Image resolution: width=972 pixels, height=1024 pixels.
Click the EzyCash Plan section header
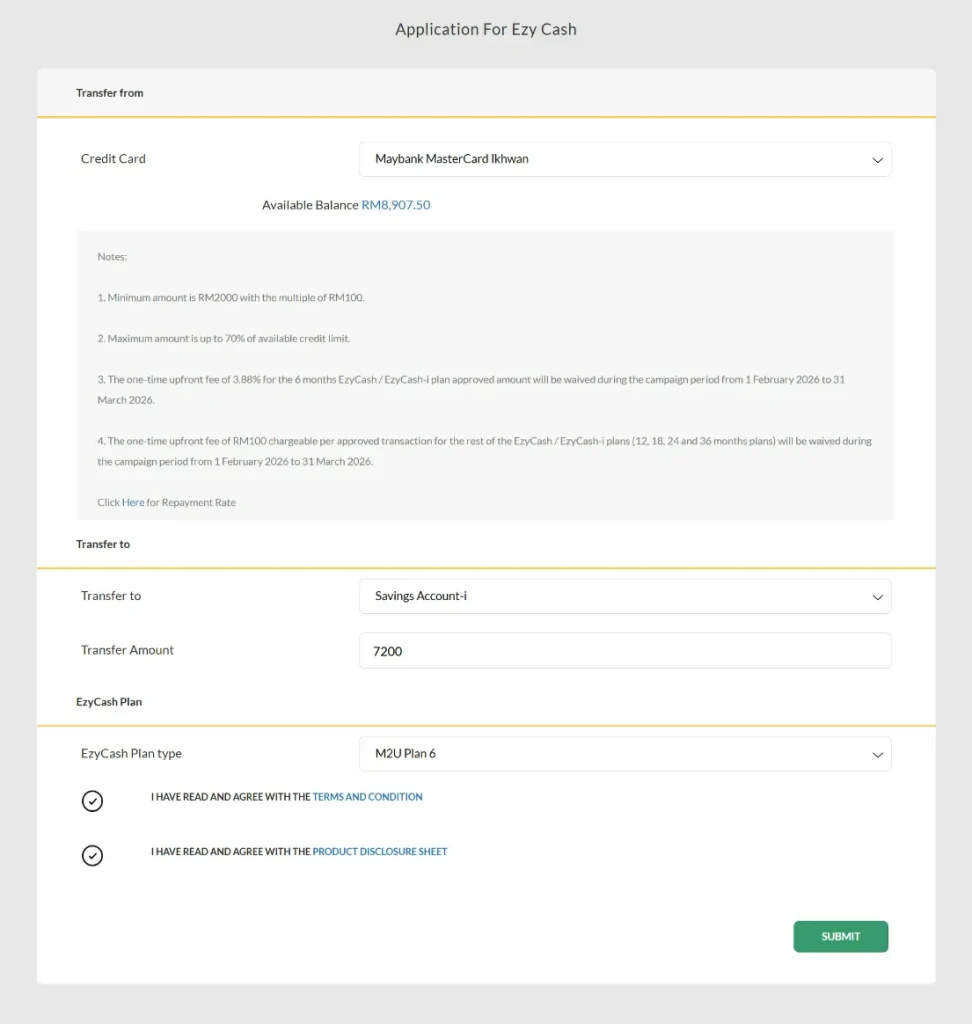point(109,701)
